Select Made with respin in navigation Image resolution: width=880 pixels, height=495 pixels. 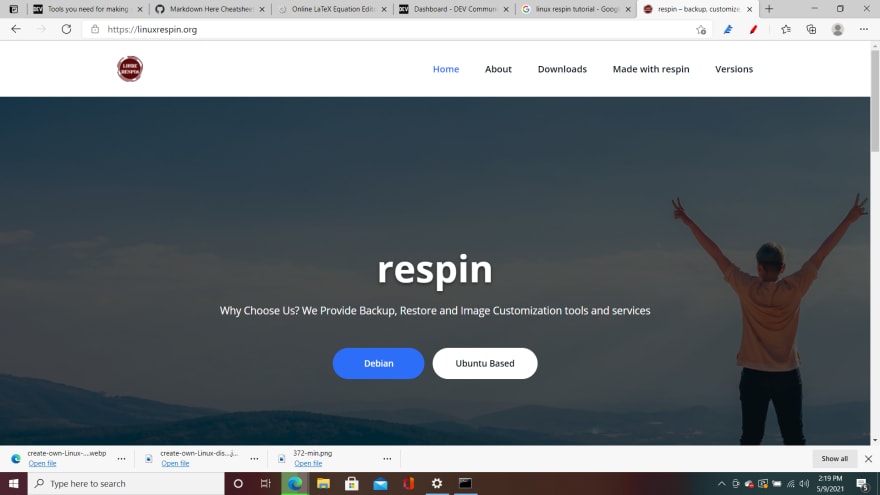[x=651, y=69]
